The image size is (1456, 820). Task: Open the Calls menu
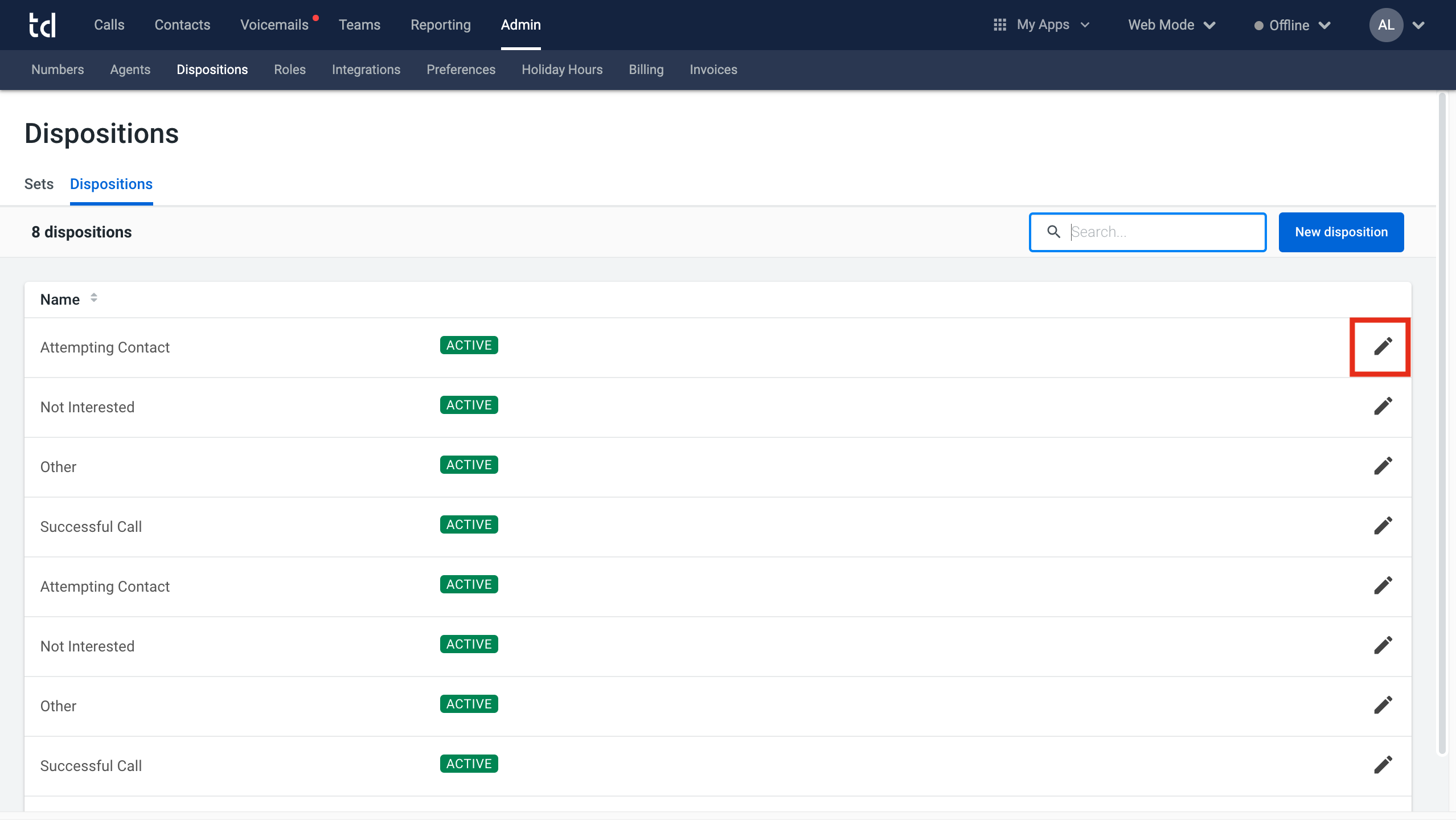pyautogui.click(x=109, y=25)
